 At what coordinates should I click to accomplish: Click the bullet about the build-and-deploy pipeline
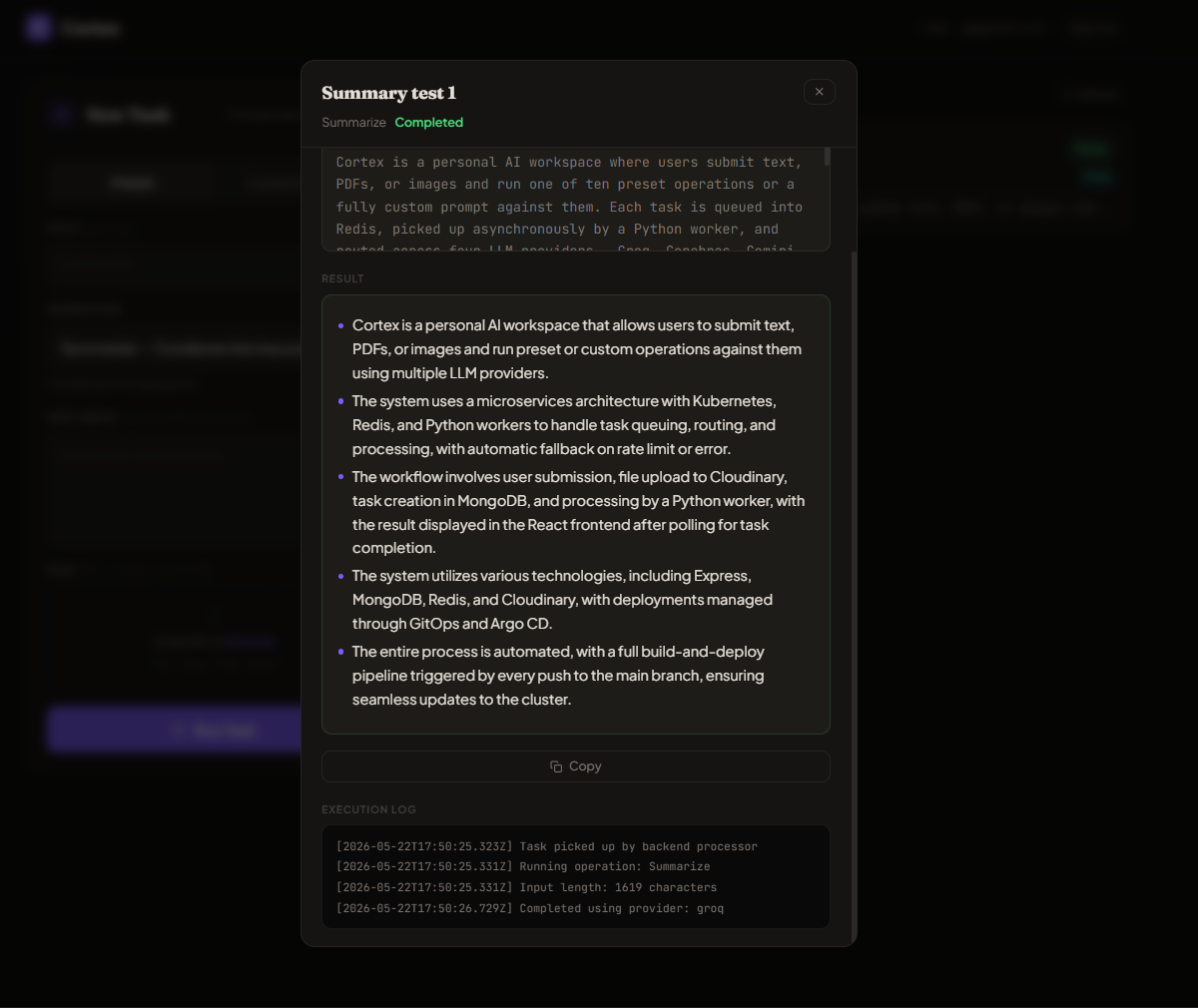coord(558,676)
